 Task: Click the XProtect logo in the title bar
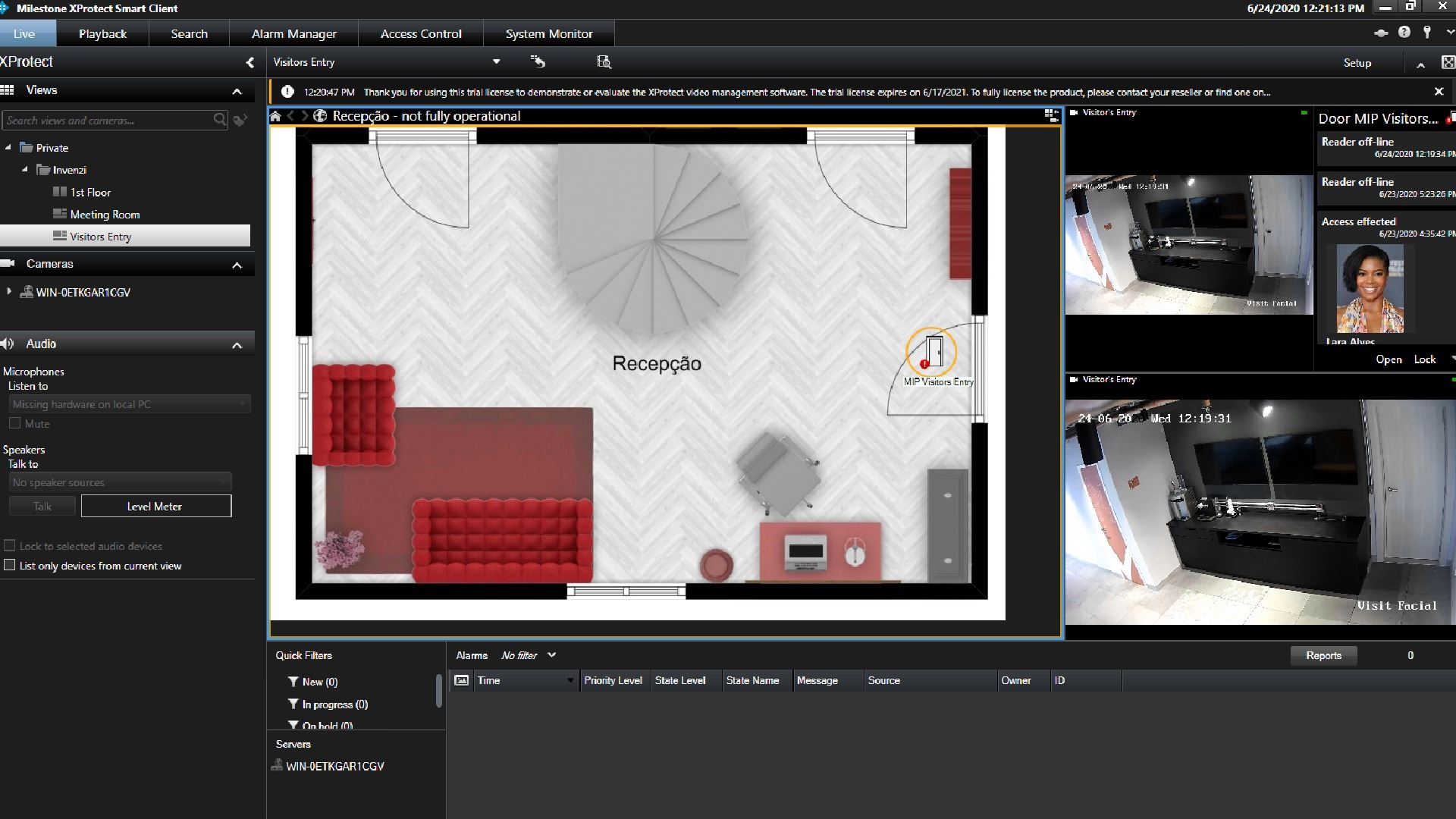tap(4, 8)
